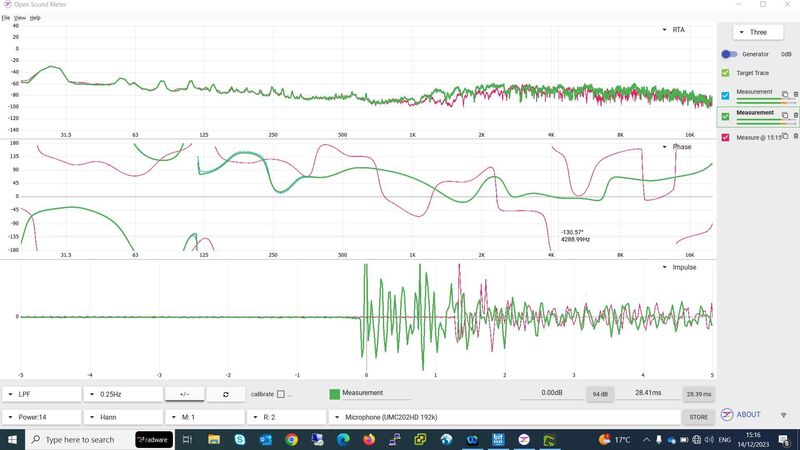Open Firefox from taskbar

point(369,439)
